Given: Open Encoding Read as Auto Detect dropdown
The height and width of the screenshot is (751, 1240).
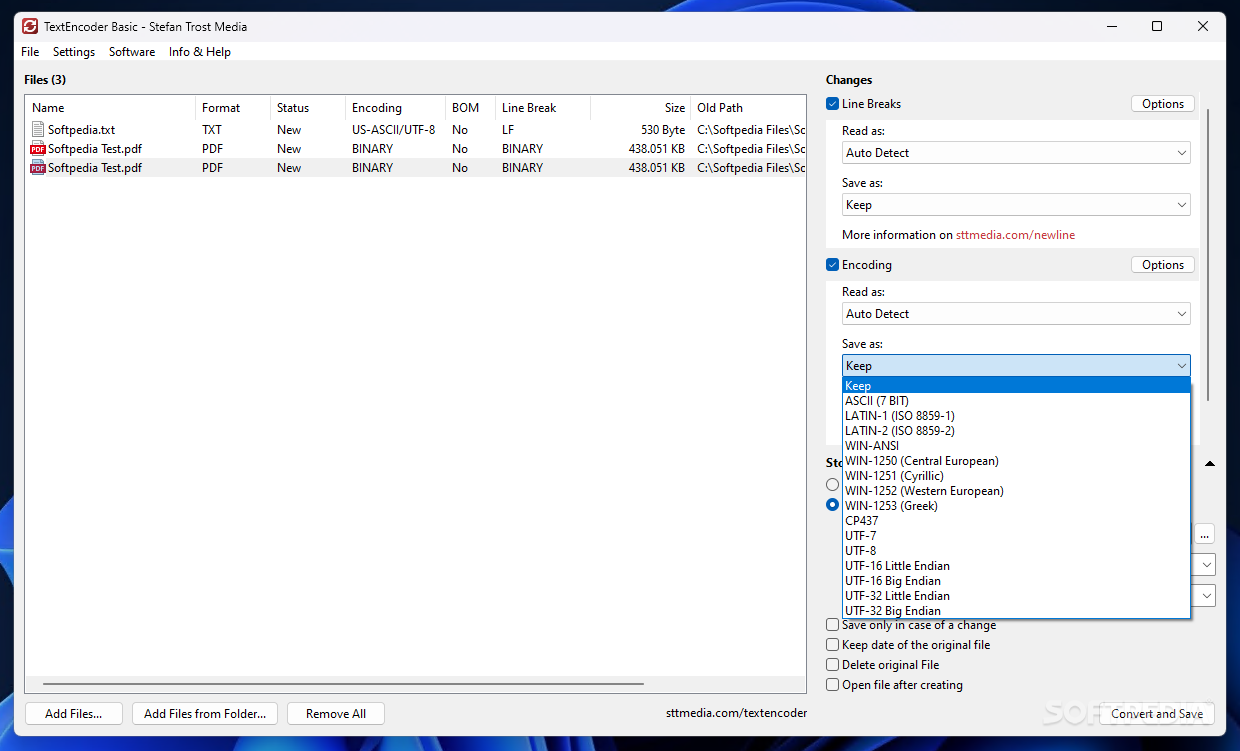Looking at the screenshot, I should pos(1016,314).
